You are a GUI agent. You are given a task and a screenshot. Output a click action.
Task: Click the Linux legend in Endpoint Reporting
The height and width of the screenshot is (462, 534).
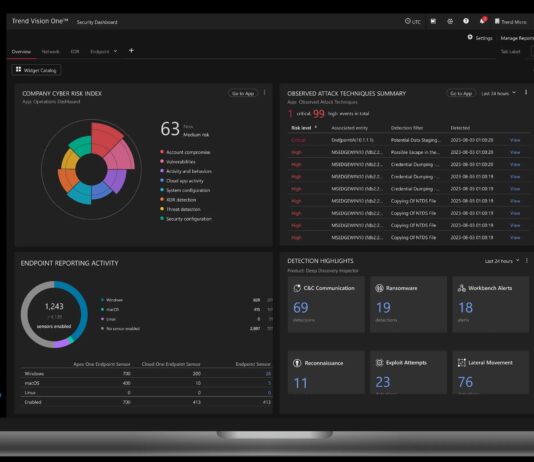[x=108, y=319]
